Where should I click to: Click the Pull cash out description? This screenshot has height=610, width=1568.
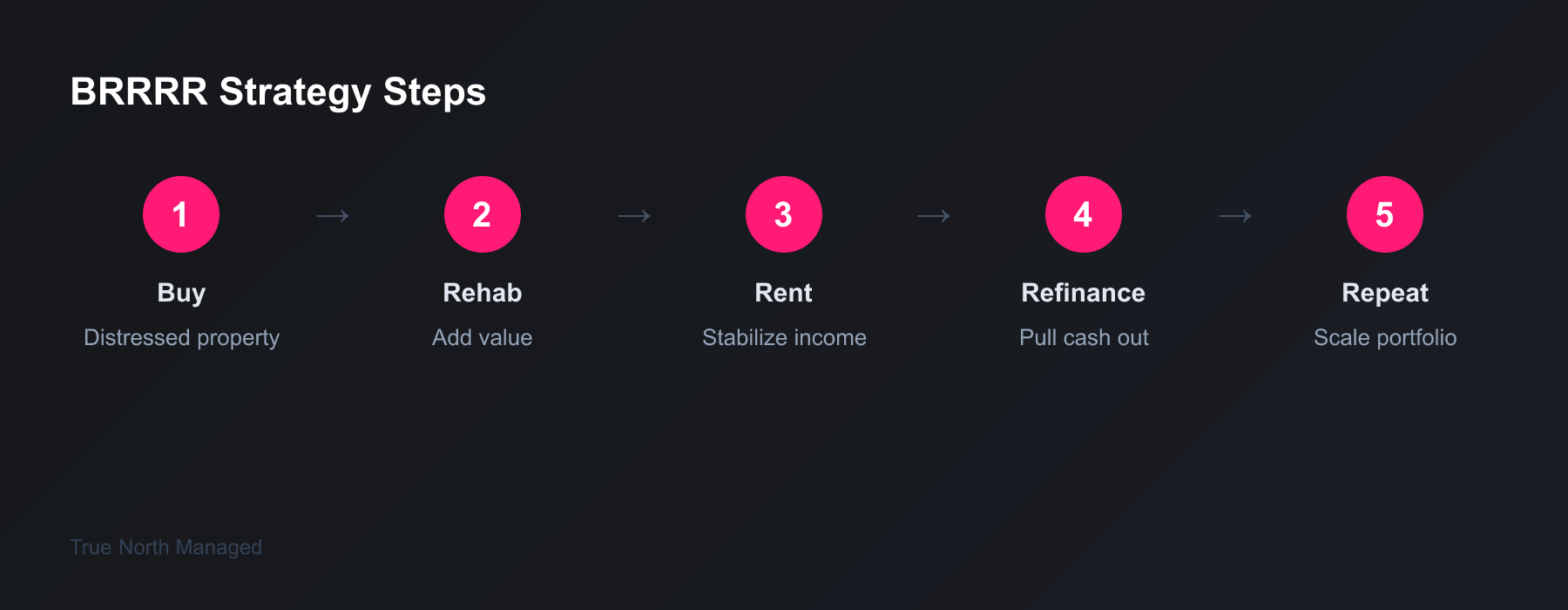[x=1084, y=338]
